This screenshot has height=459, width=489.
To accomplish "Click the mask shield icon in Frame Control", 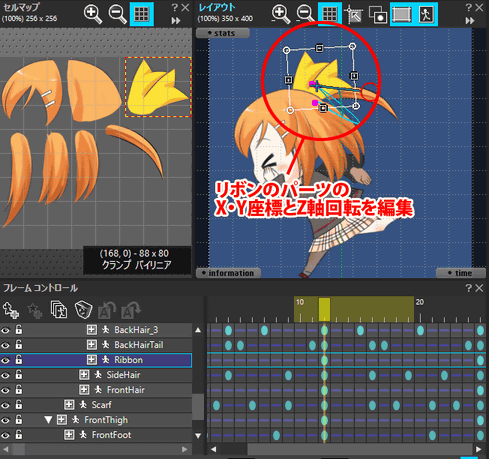I will (x=83, y=310).
